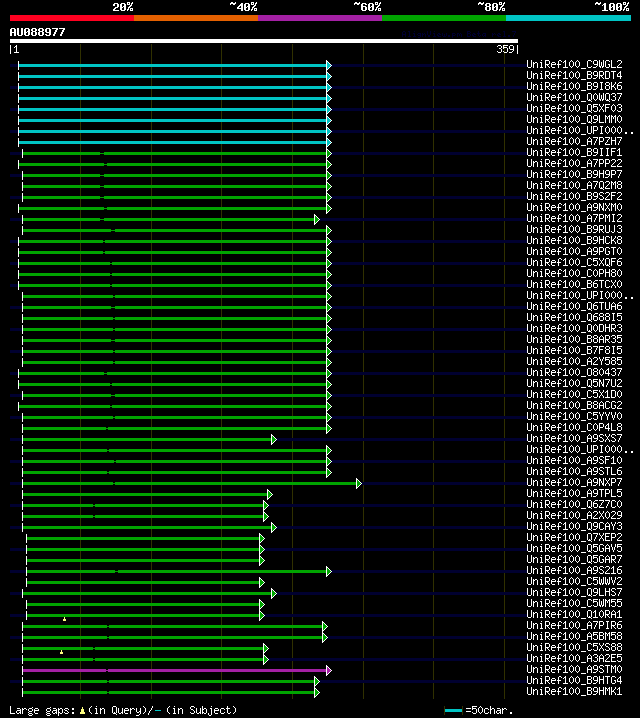Click the yellow gap marker below C5XS88 row
Screen dimensions: 640x718
pos(61,652)
